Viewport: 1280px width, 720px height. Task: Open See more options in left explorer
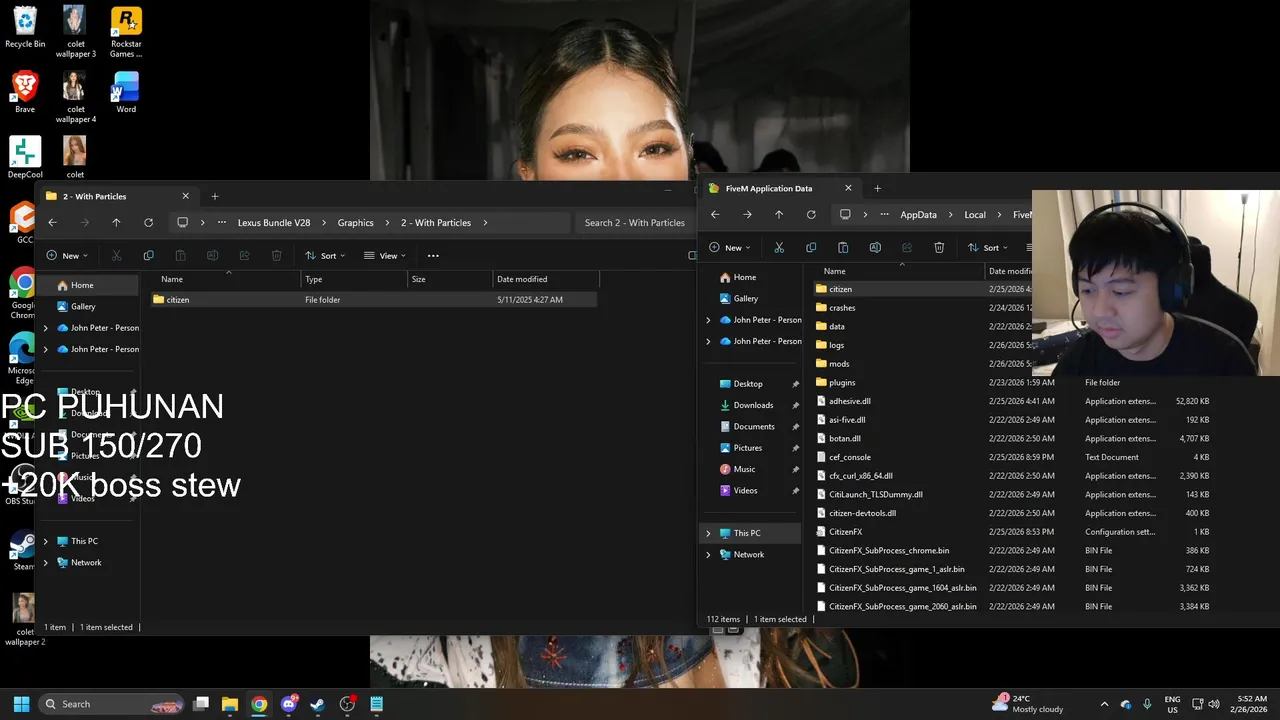[x=433, y=255]
